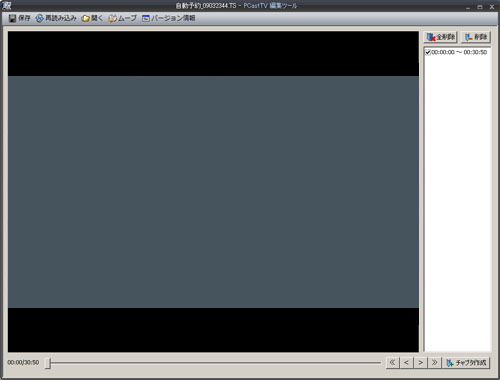Reload the video with 再読み込み

click(56, 18)
